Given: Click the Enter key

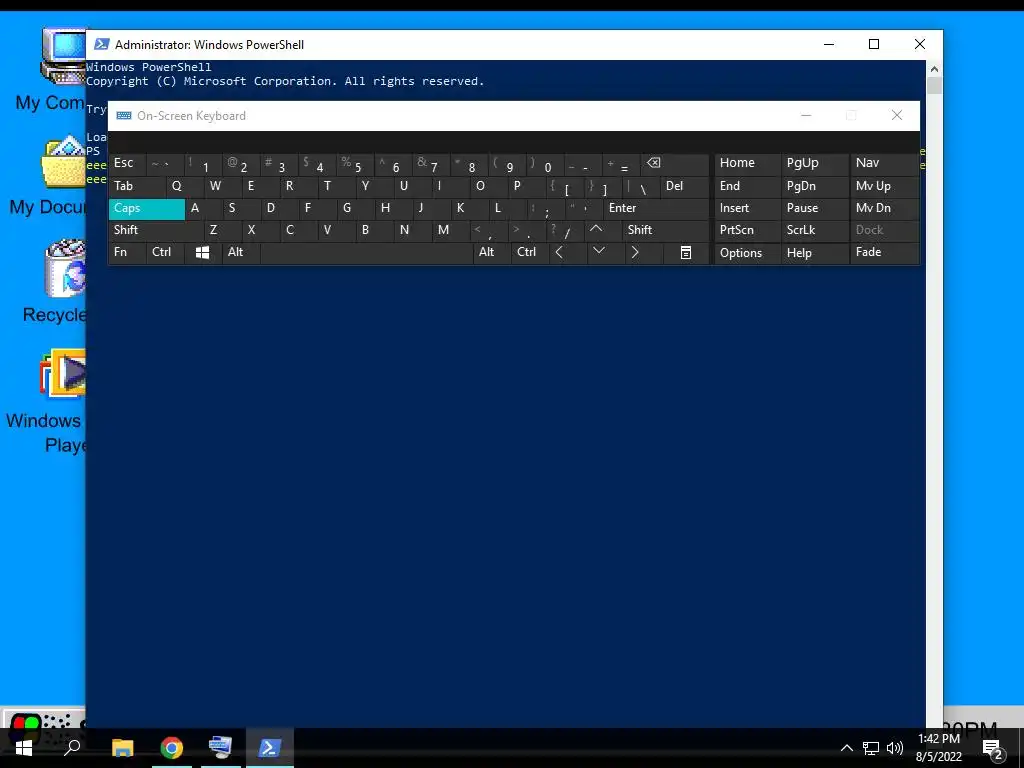Looking at the screenshot, I should click(x=656, y=208).
